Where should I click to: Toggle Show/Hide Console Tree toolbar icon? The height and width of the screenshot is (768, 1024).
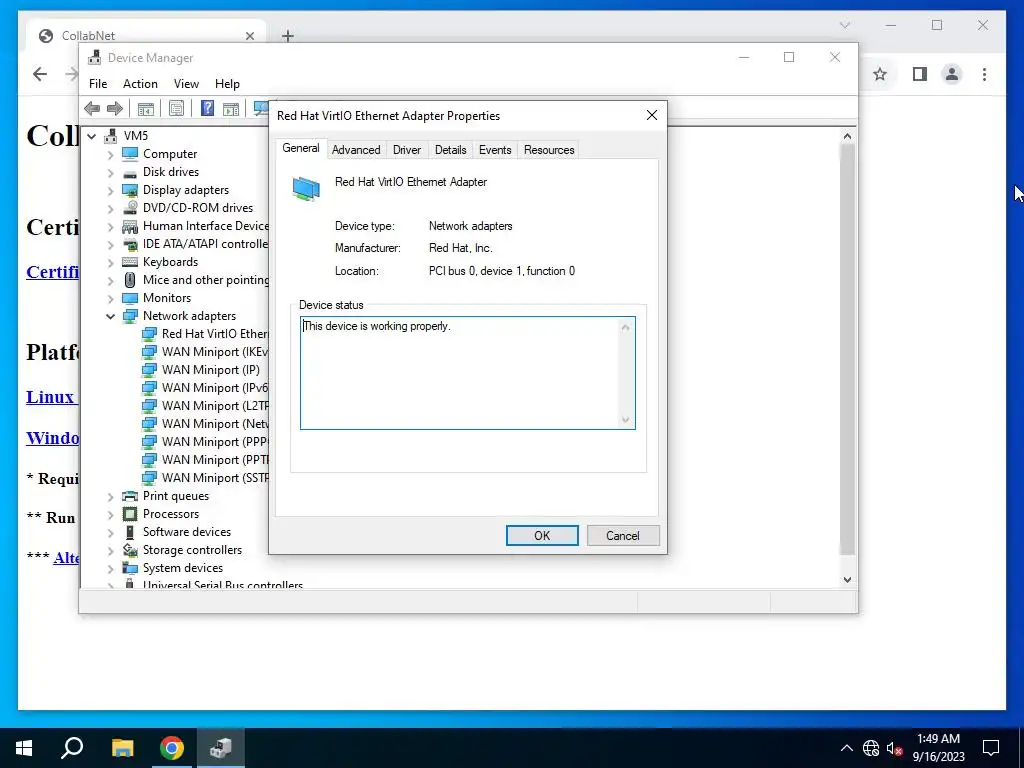pyautogui.click(x=146, y=108)
